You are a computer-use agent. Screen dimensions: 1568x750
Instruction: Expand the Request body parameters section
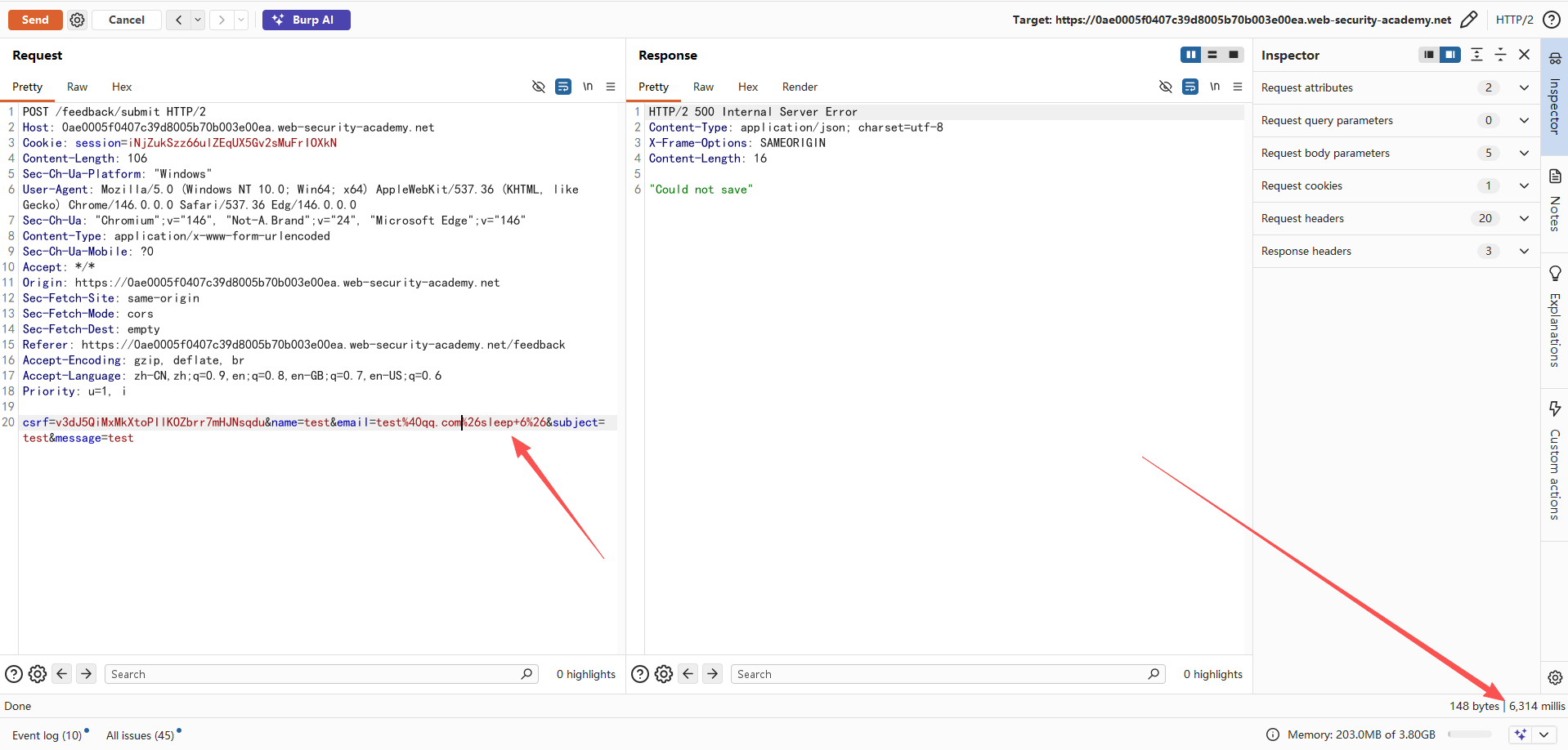[x=1524, y=153]
